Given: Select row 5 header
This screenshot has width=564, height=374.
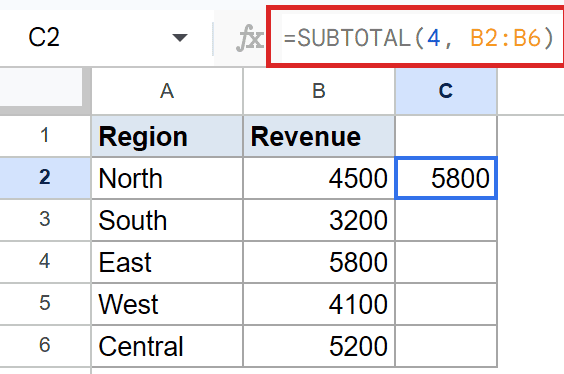Looking at the screenshot, I should click(45, 304).
